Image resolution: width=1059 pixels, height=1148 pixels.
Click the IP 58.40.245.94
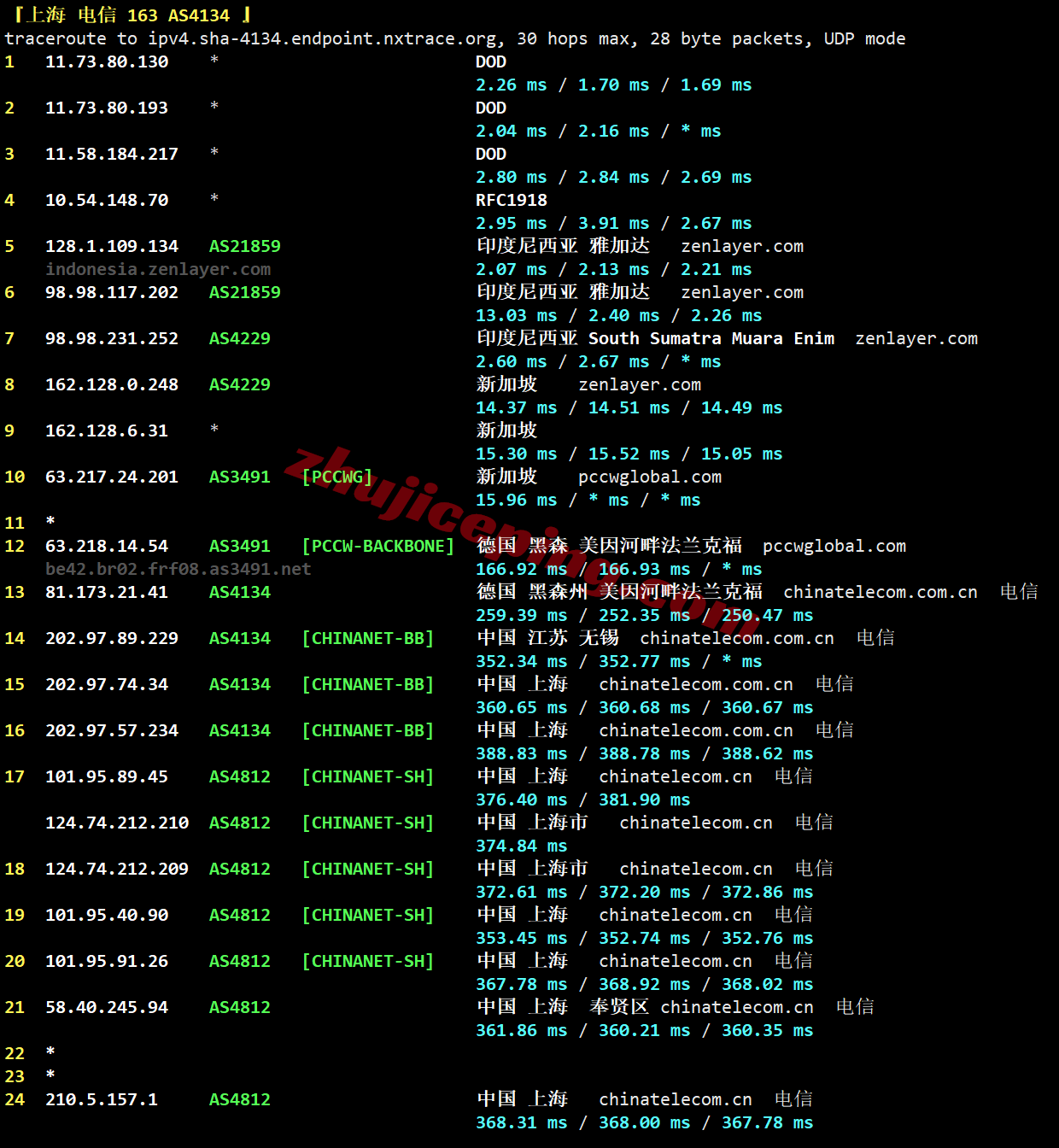pyautogui.click(x=107, y=1007)
